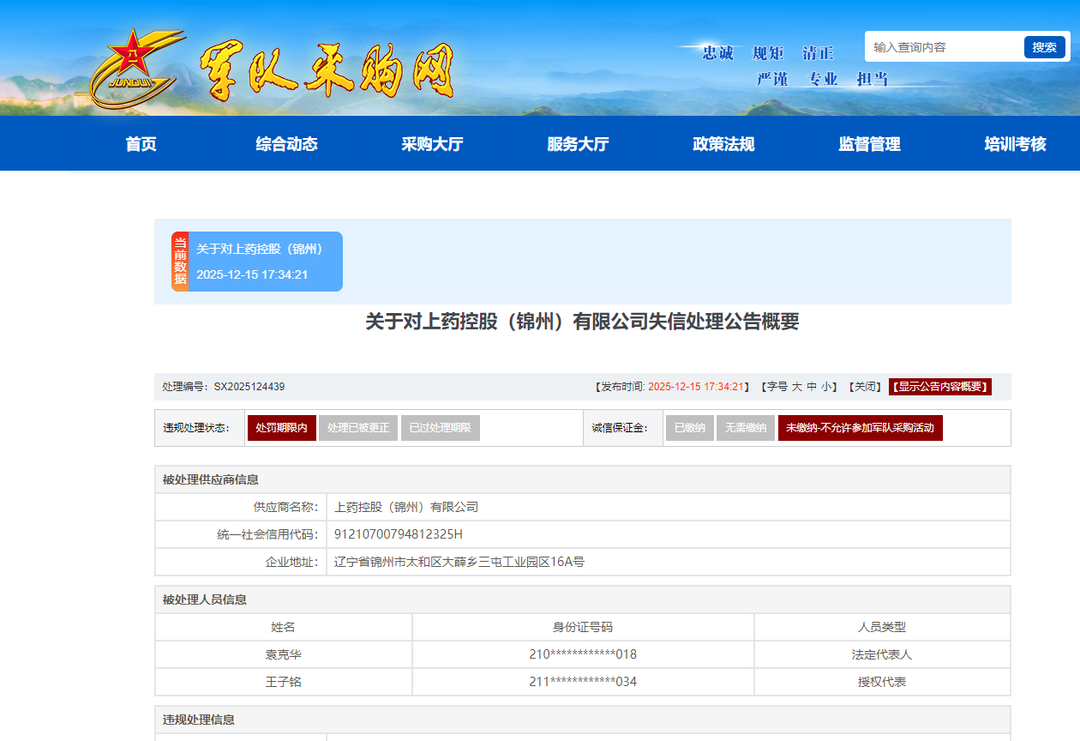
Task: Click the 关闭 link to close the notice
Action: [864, 387]
